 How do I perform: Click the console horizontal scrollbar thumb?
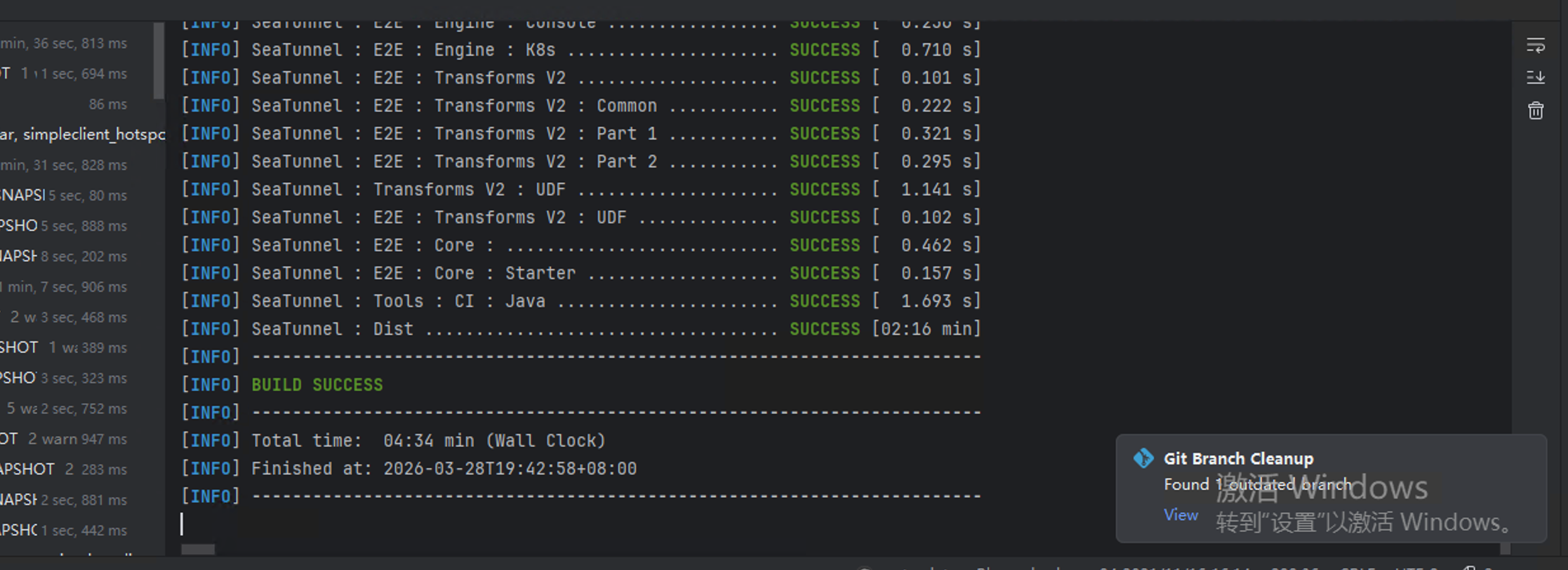click(197, 549)
